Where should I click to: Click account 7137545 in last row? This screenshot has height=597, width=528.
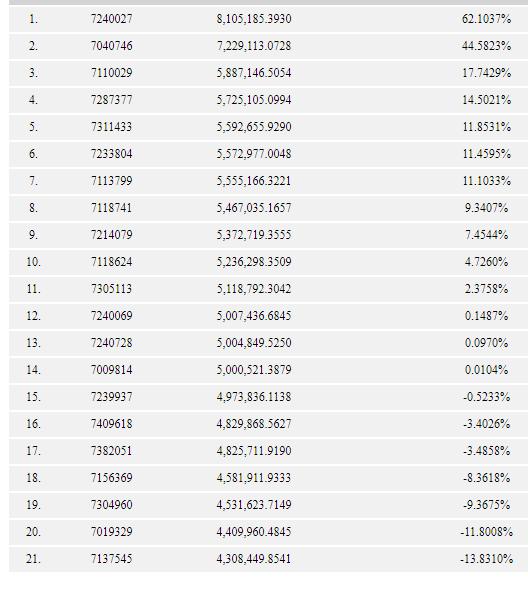click(x=112, y=559)
